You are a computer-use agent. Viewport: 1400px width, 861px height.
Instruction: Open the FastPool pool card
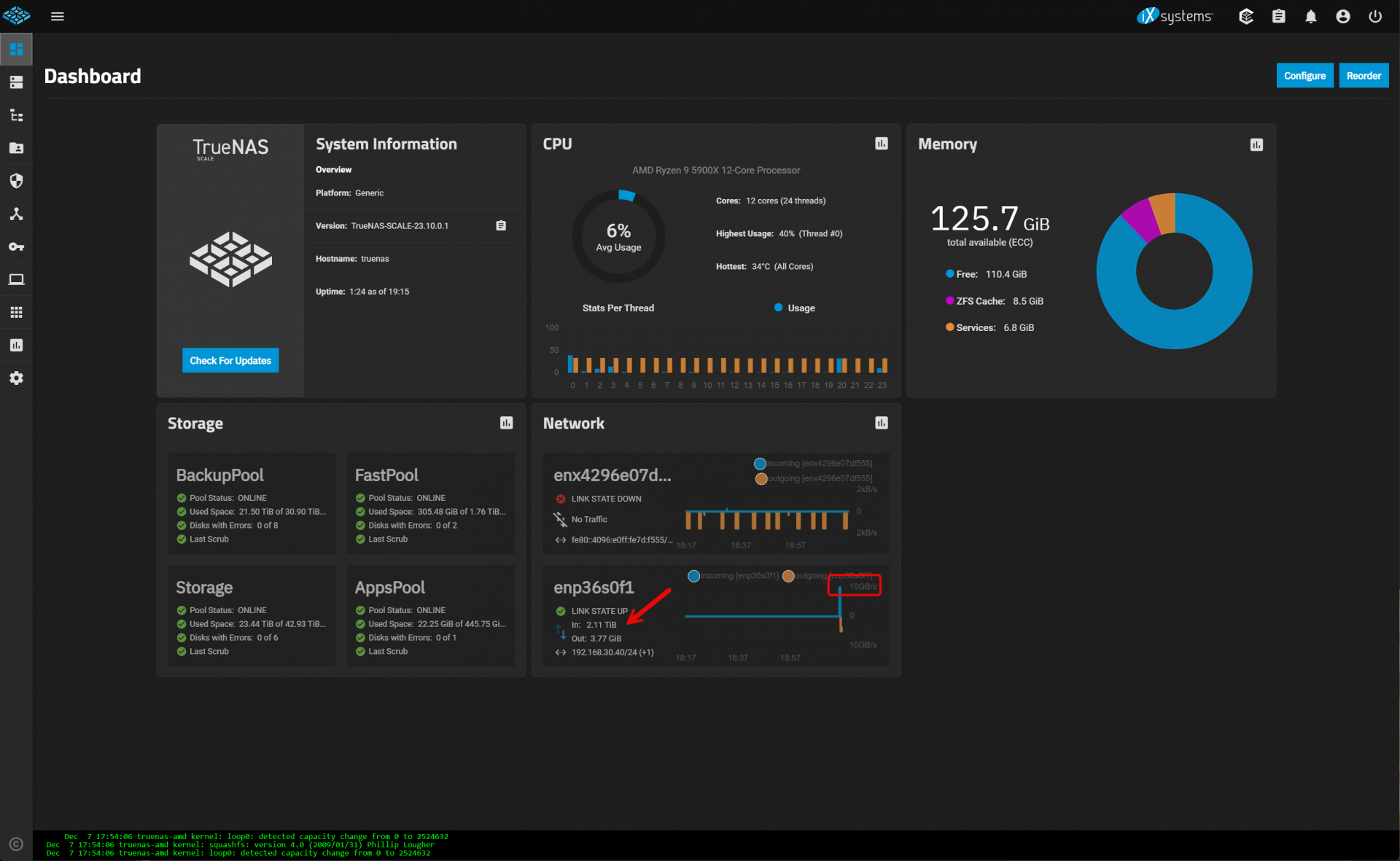(430, 503)
